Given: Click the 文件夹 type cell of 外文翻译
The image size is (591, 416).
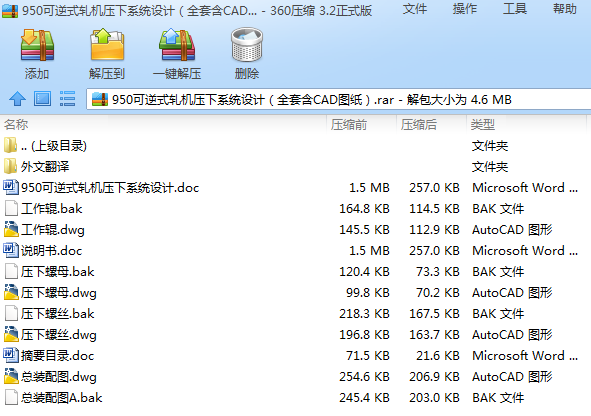Looking at the screenshot, I should click(x=490, y=167).
